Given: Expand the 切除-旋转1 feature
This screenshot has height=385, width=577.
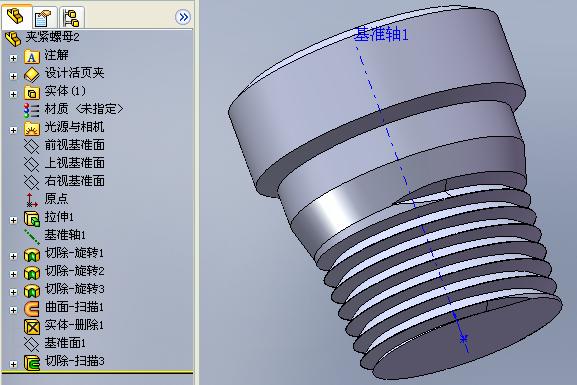Looking at the screenshot, I should 13,256.
